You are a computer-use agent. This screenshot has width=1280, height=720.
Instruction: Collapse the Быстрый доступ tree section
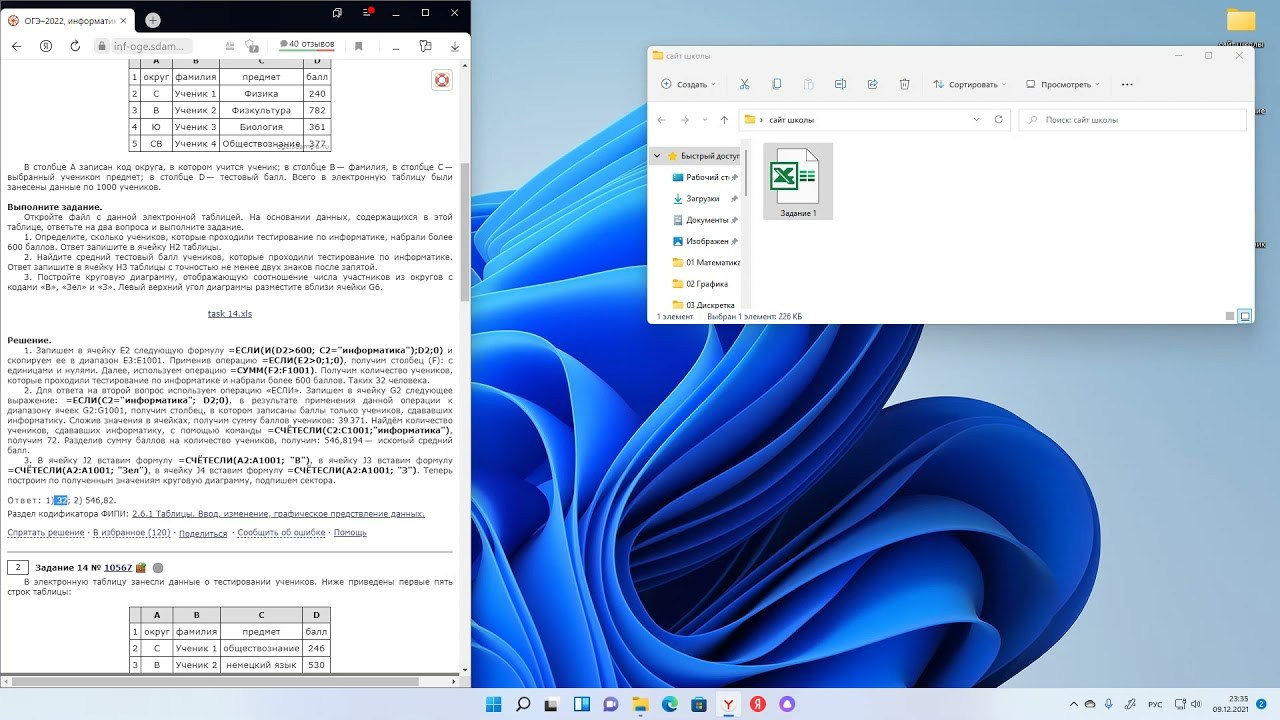click(657, 156)
